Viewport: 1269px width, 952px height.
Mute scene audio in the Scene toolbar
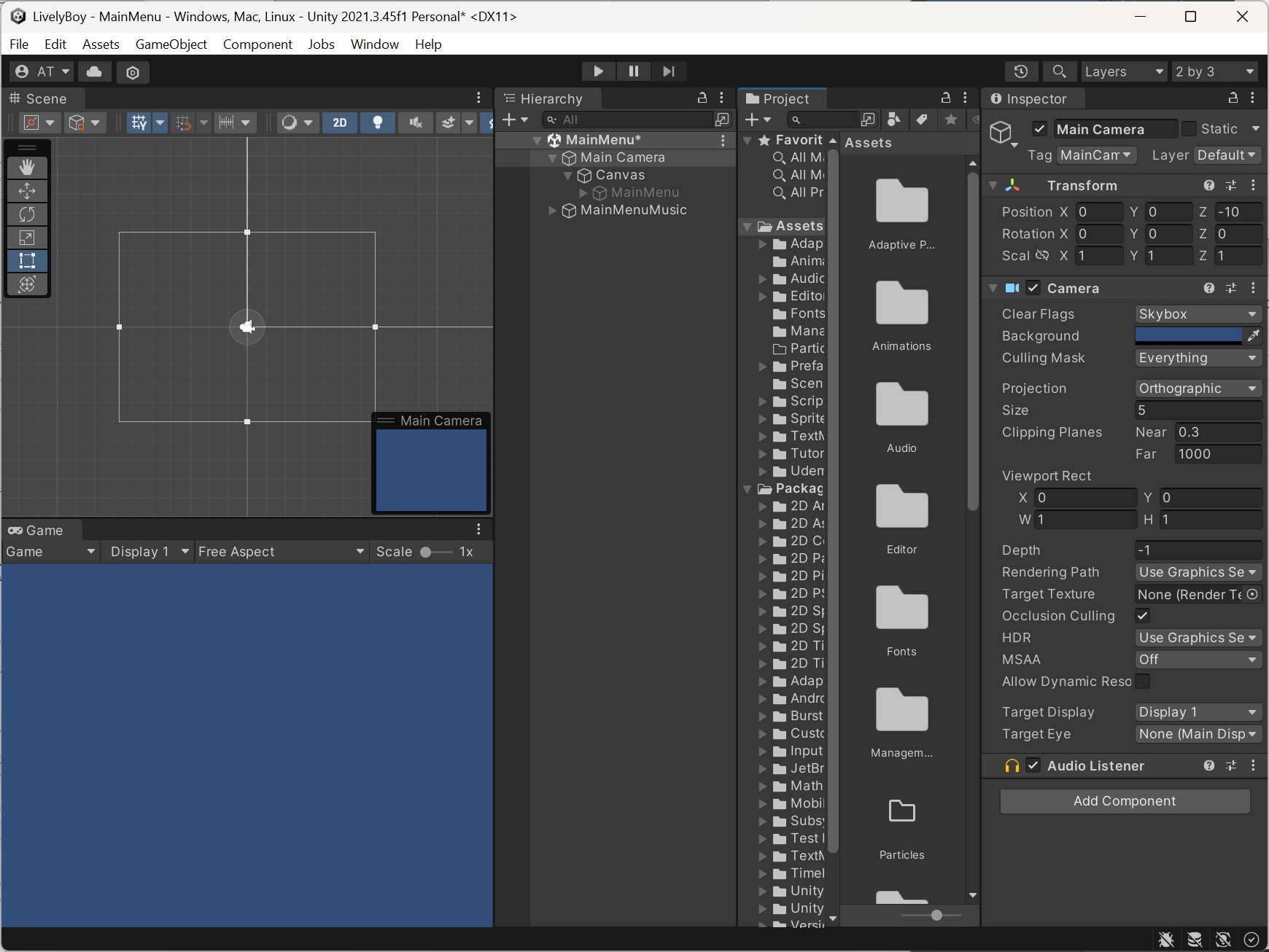pyautogui.click(x=415, y=122)
